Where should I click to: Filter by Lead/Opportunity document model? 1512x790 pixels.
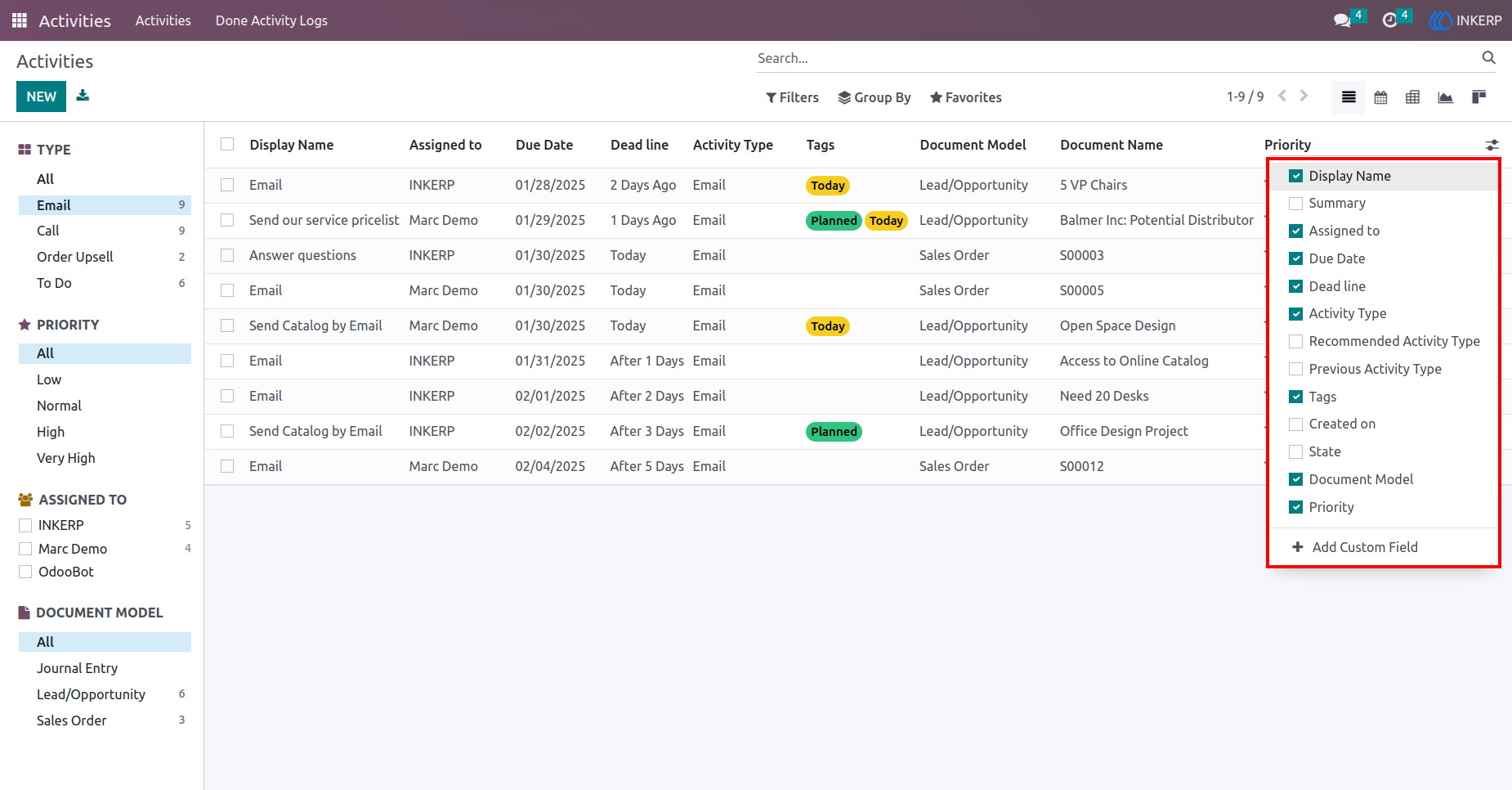tap(105, 694)
